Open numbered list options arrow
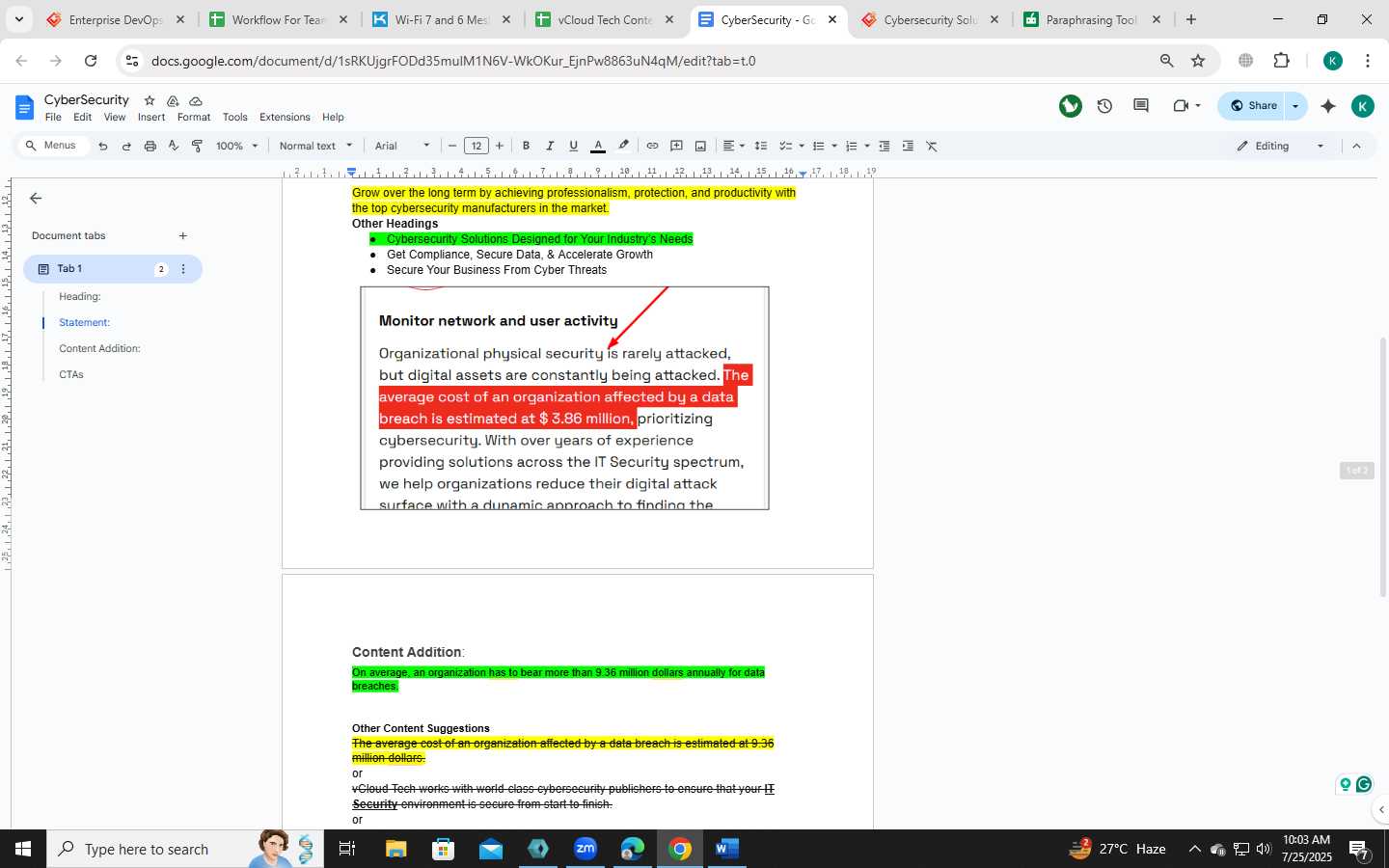 tap(866, 147)
